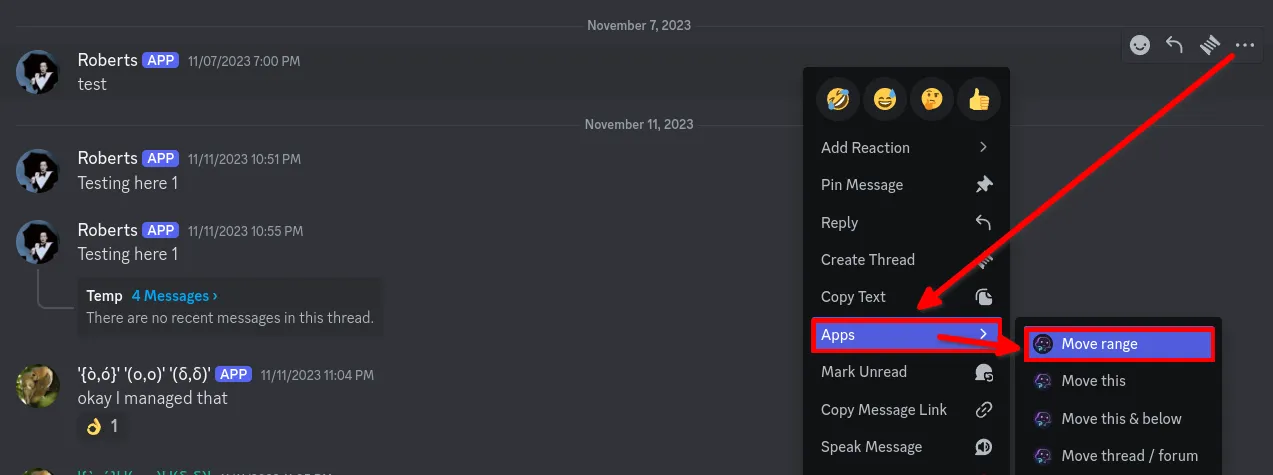Click the reply arrow icon in message toolbar
1273x475 pixels.
(x=1175, y=45)
